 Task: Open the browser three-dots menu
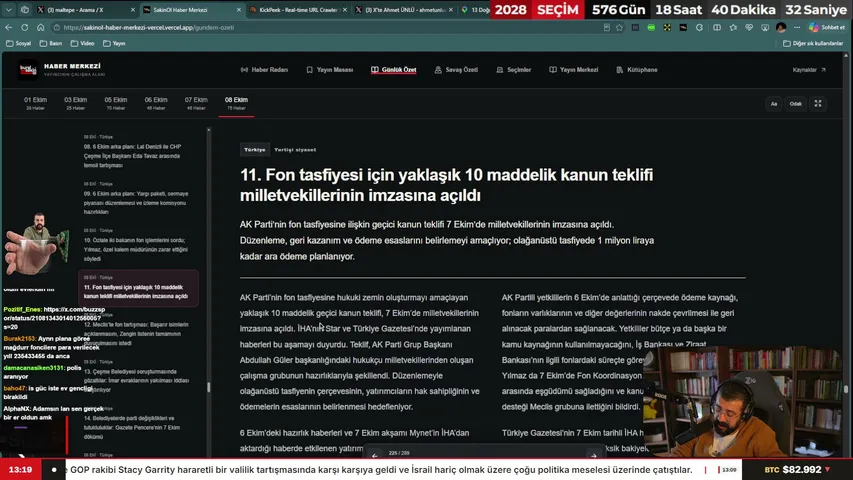[797, 27]
